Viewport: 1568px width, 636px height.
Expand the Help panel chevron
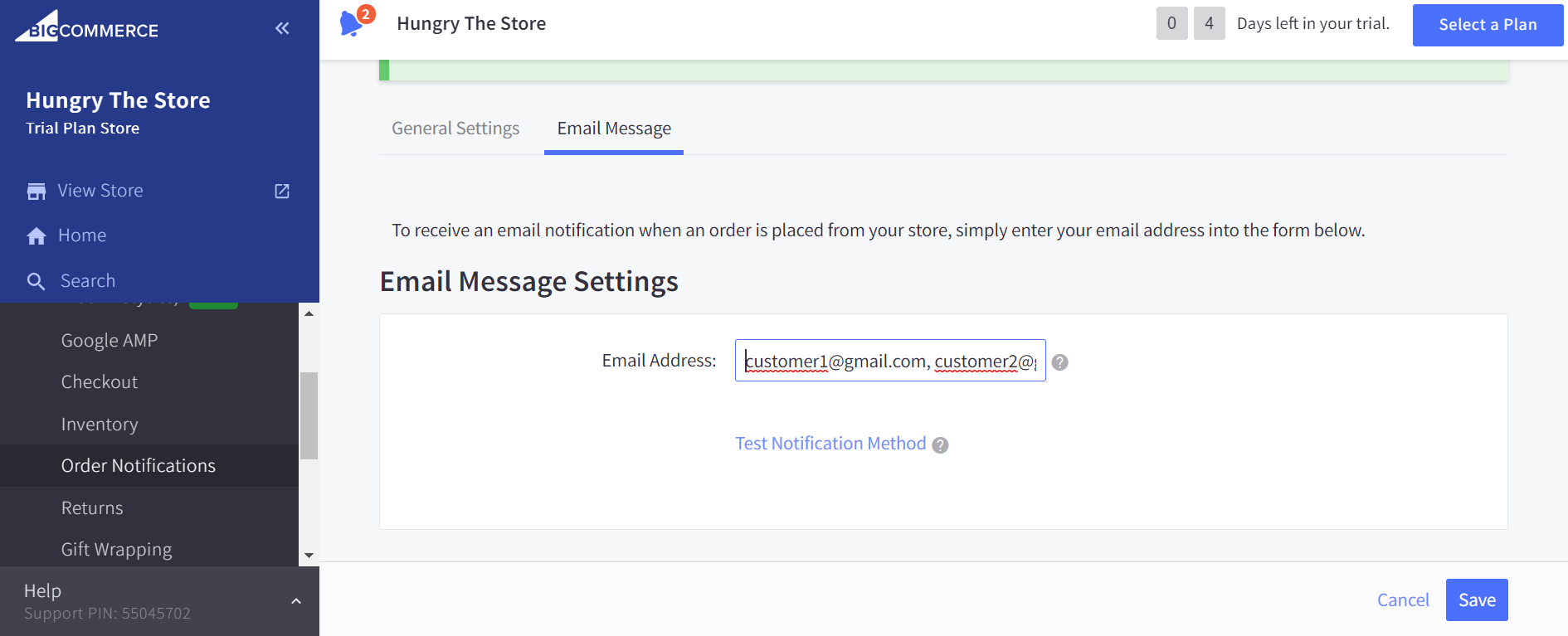tap(296, 601)
